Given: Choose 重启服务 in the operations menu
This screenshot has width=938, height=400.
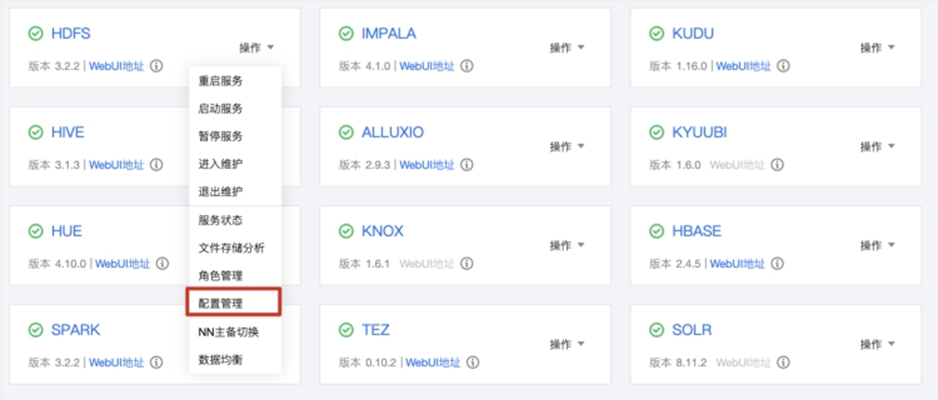Looking at the screenshot, I should [221, 81].
